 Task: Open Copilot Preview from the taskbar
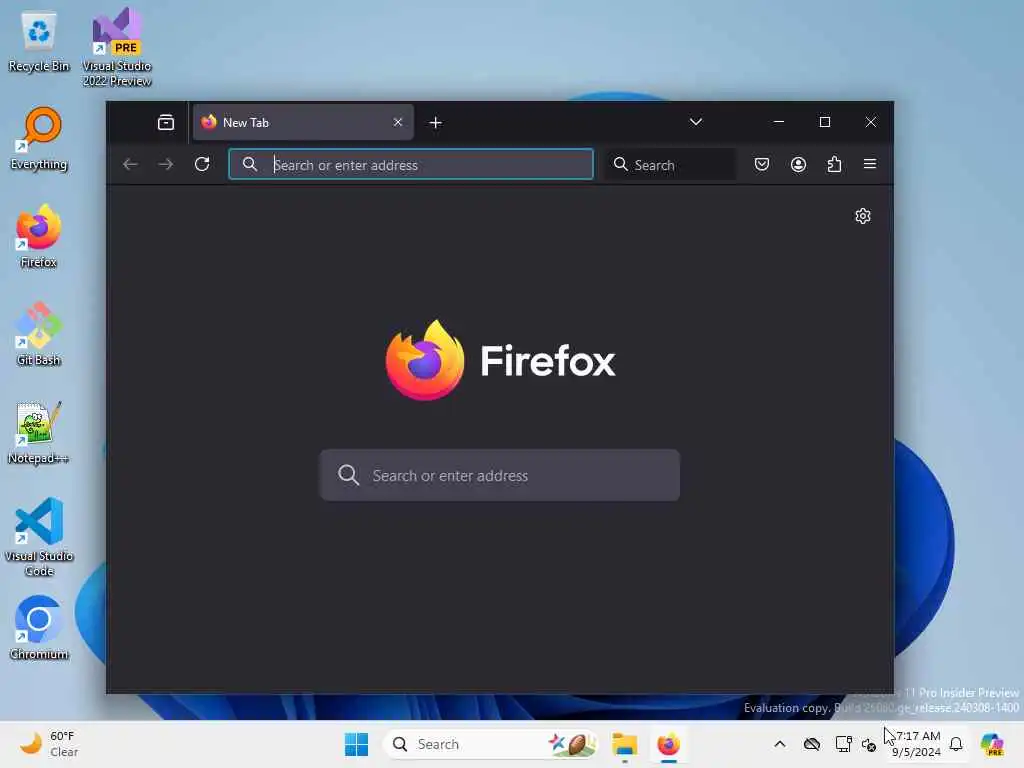(992, 744)
